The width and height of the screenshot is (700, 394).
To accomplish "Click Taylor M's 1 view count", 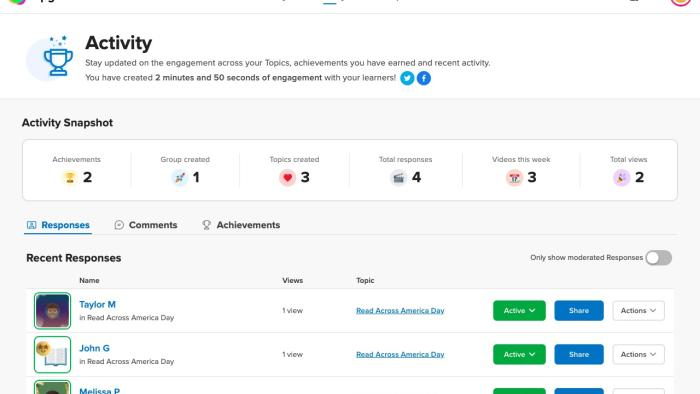I will pyautogui.click(x=292, y=311).
